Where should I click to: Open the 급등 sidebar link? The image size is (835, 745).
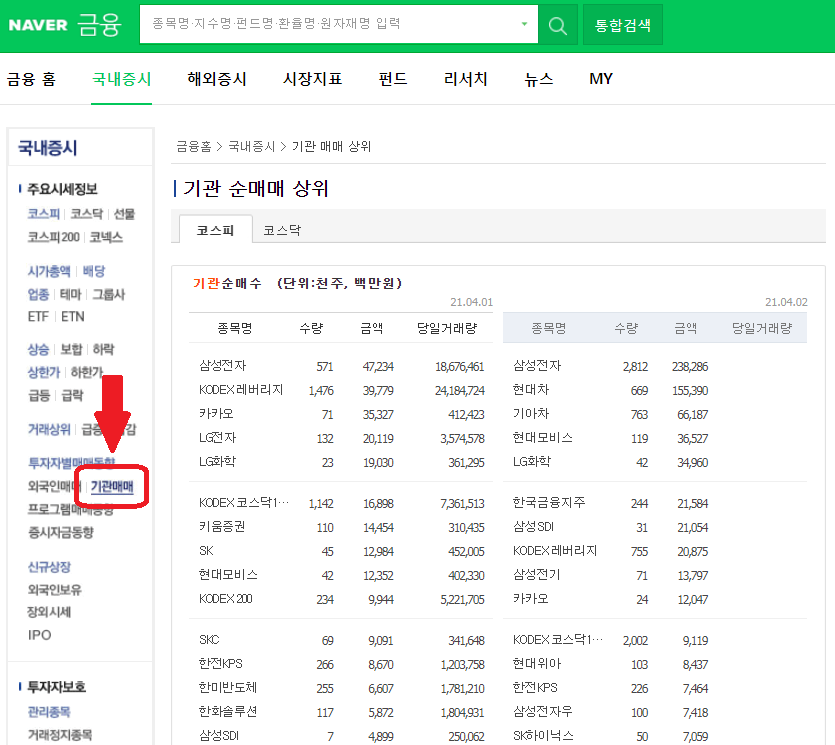(38, 396)
